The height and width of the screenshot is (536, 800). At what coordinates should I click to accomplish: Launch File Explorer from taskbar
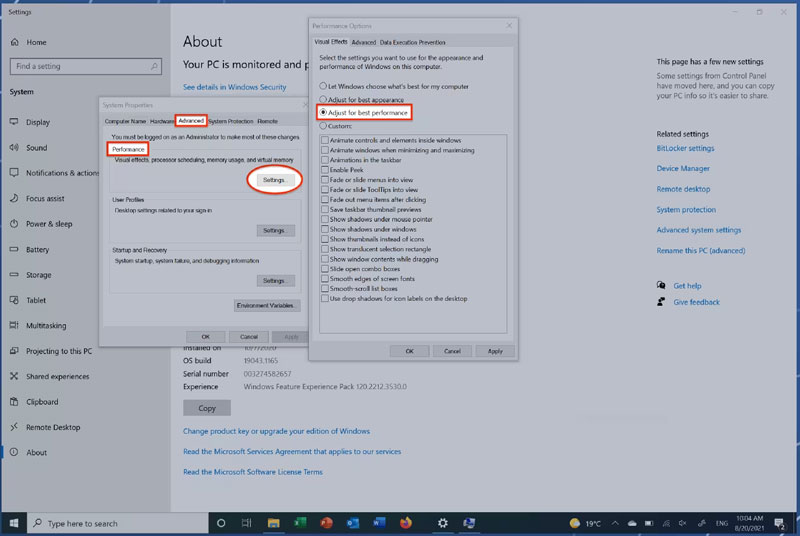pos(273,523)
